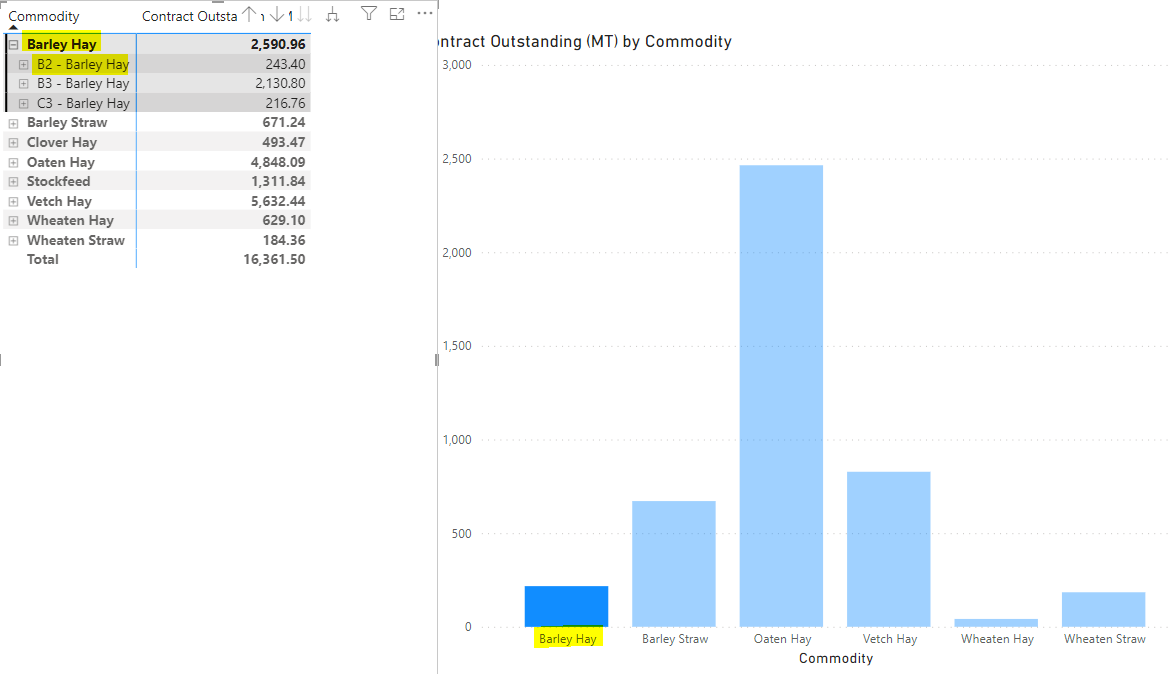Screen dimensions: 1171x674
Task: Open Focus mode for the matrix
Action: coord(397,13)
